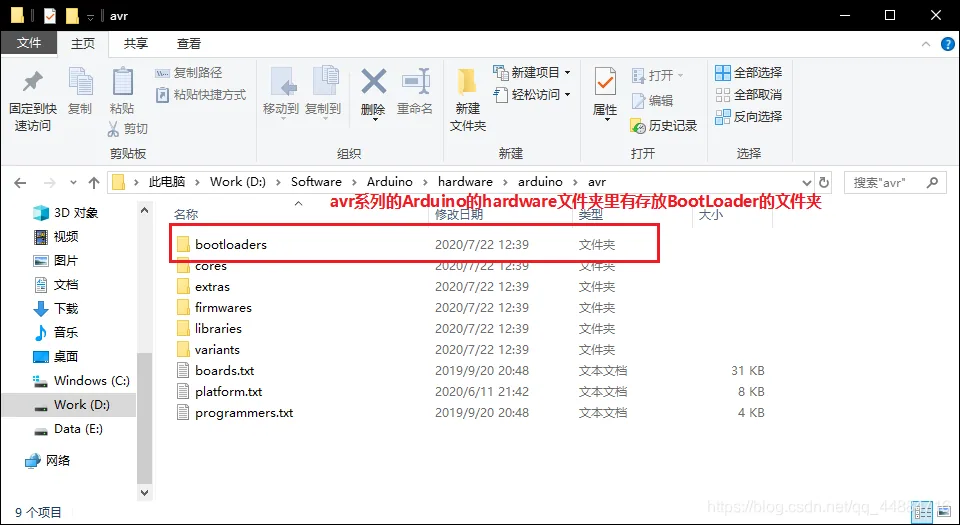960x525 pixels.
Task: Sort by the Name (名称) column header
Action: pos(186,215)
